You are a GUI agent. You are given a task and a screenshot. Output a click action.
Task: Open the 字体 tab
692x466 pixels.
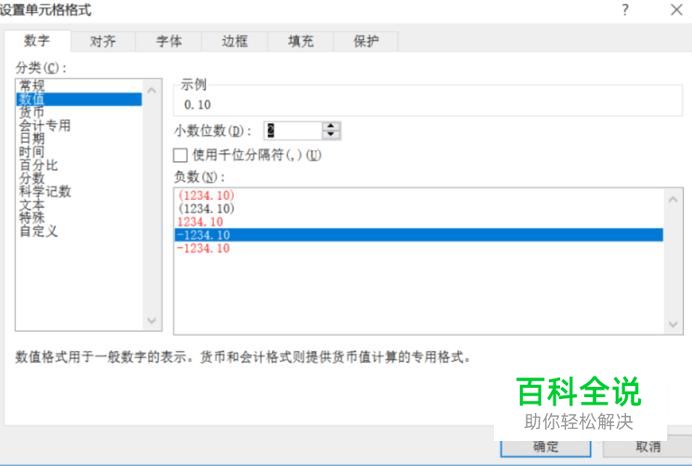tap(169, 41)
